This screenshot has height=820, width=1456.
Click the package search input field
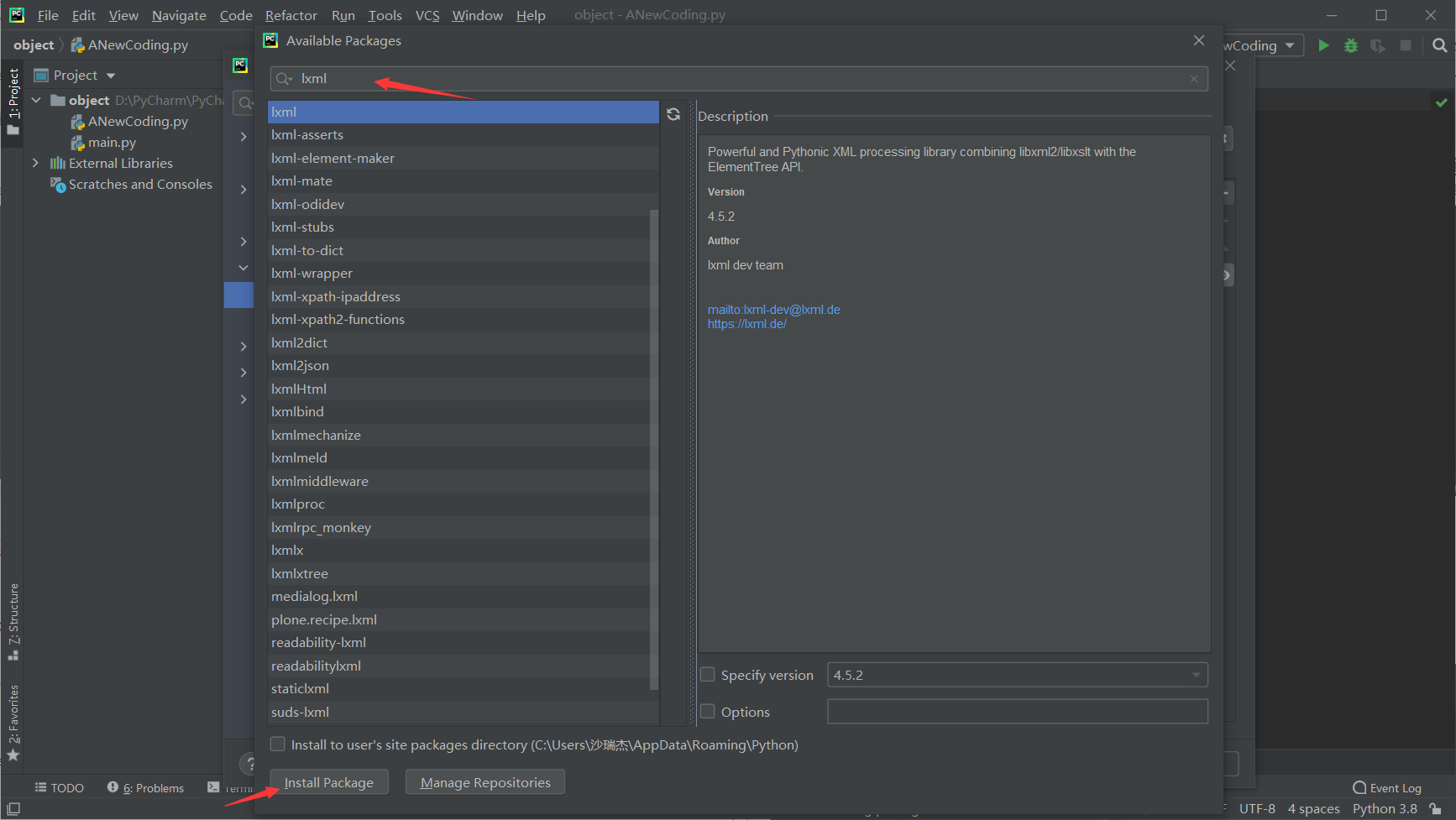tap(739, 79)
